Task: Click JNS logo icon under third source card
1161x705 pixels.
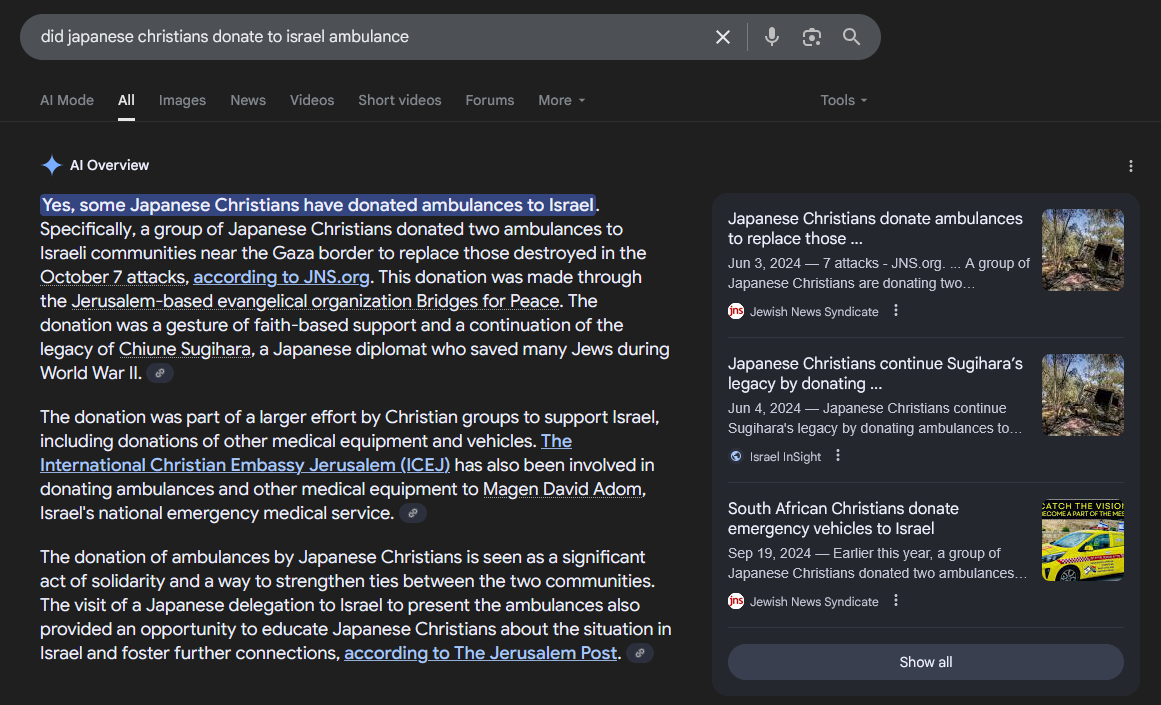Action: click(735, 601)
